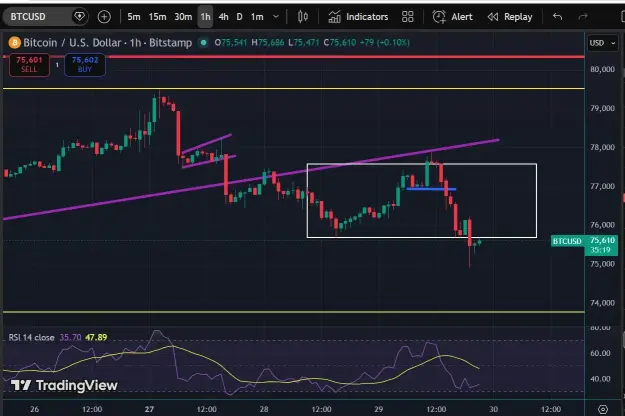Open chart settings gear icon
625x416 pixels.
click(x=603, y=409)
